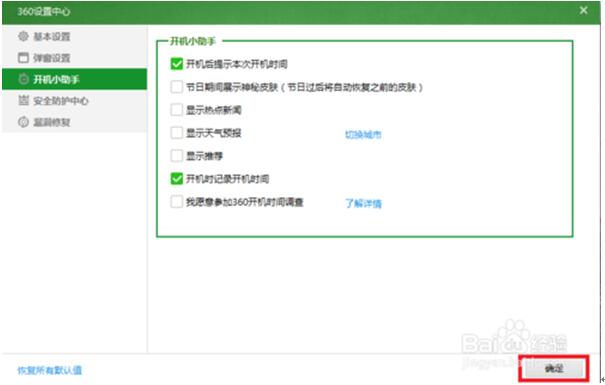This screenshot has width=605, height=385.
Task: Uncheck 开机时记录开机时间 checkbox
Action: [176, 179]
